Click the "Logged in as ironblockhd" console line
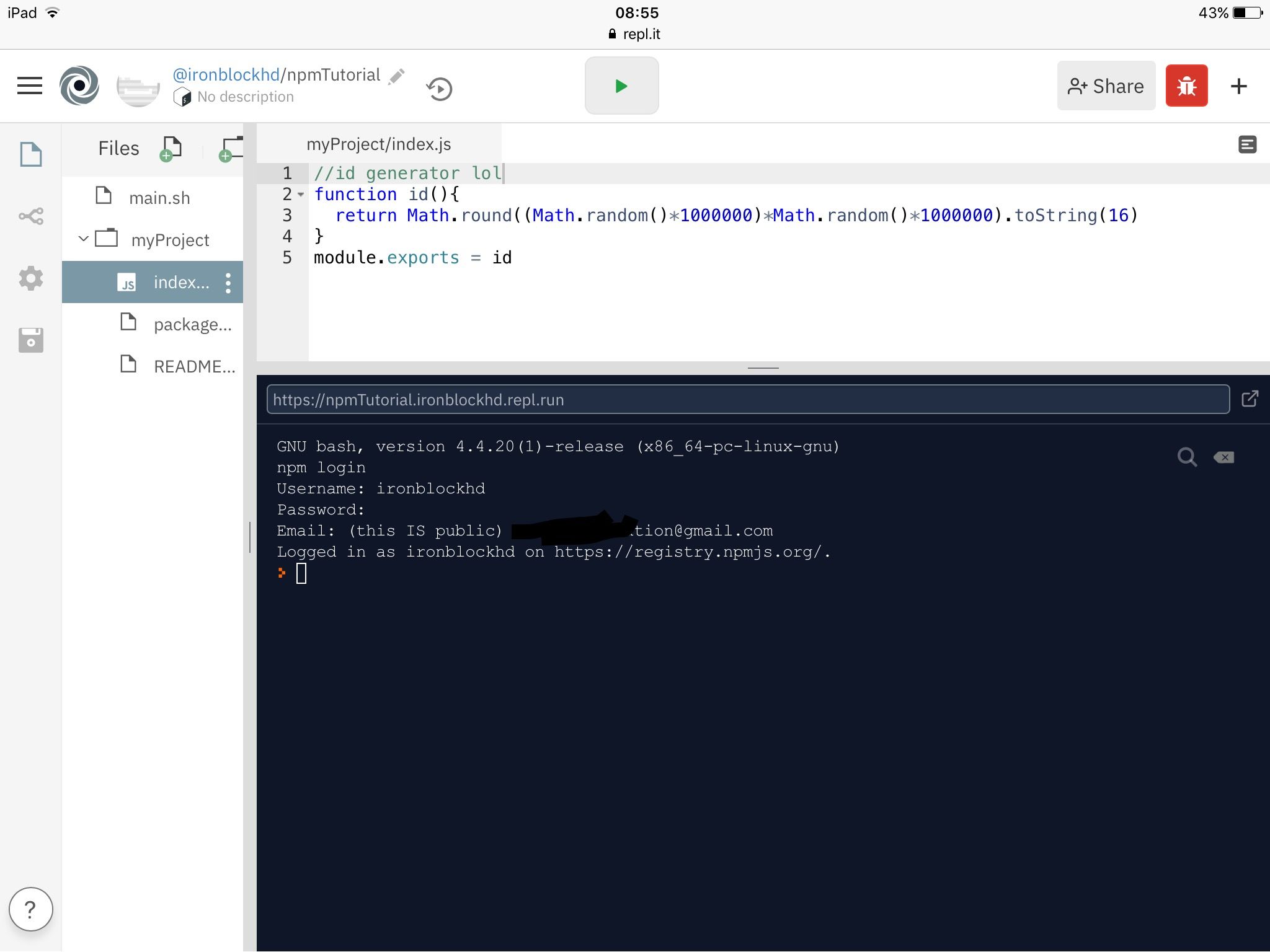Viewport: 1270px width, 952px height. point(554,552)
